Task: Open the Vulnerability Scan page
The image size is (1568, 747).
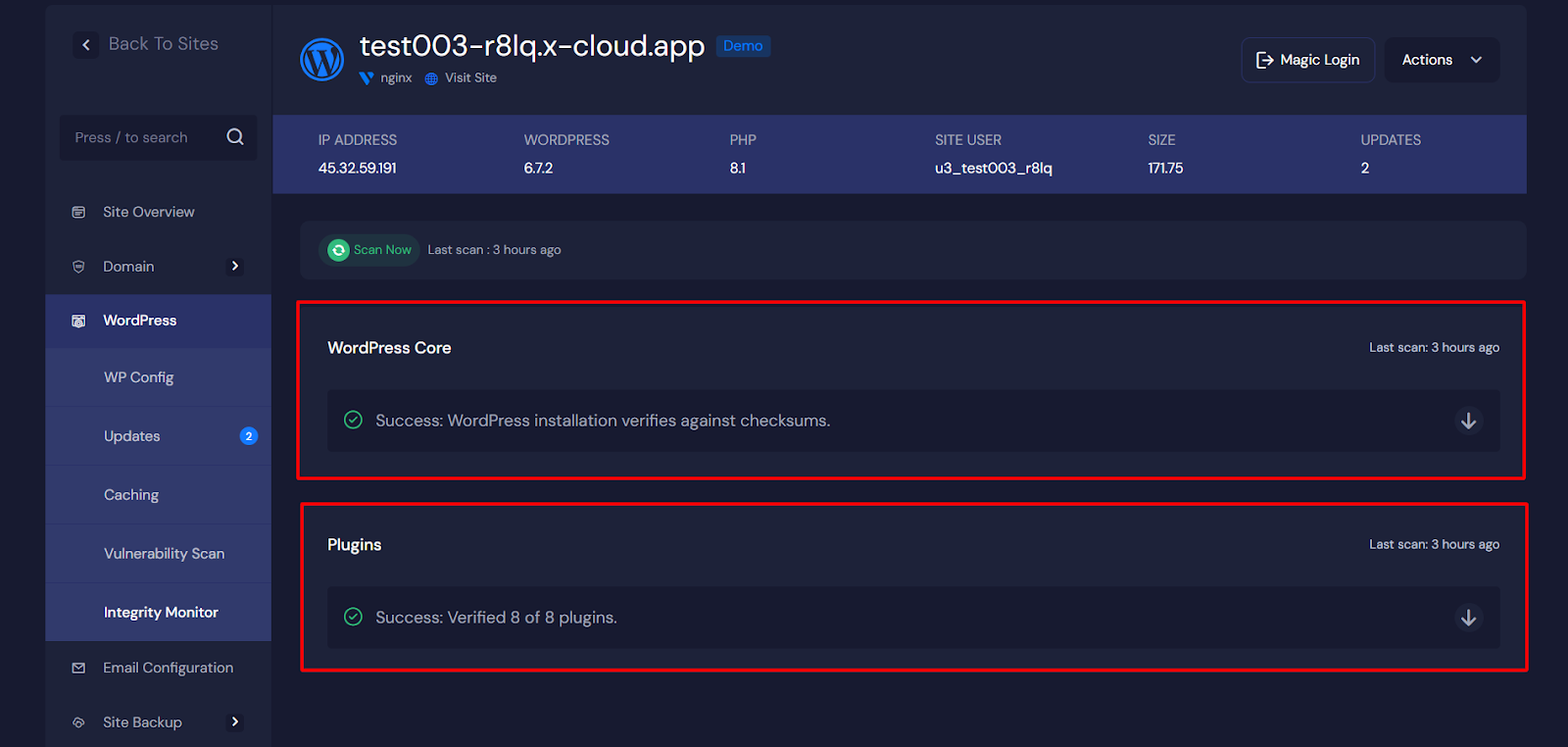Action: coord(164,554)
